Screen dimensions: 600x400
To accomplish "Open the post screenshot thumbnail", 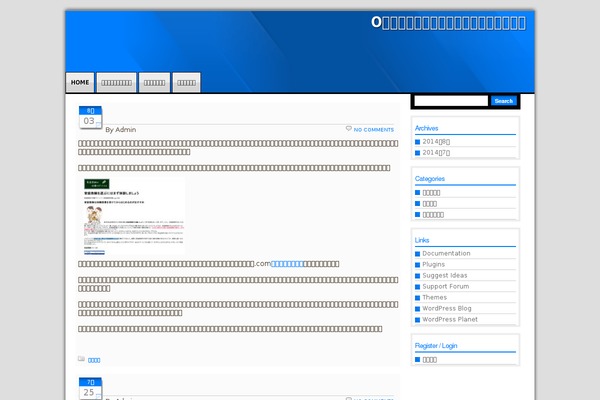I will pos(134,216).
